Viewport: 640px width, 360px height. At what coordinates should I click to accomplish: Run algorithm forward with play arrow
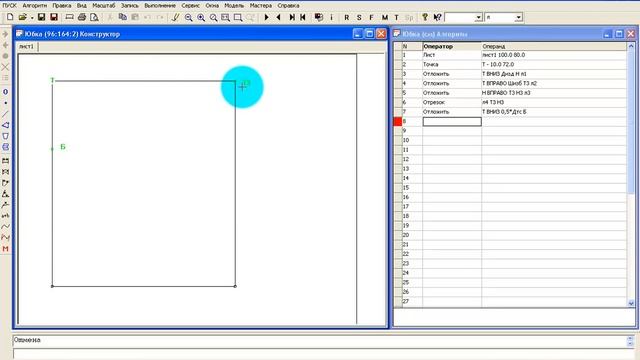(x=267, y=17)
